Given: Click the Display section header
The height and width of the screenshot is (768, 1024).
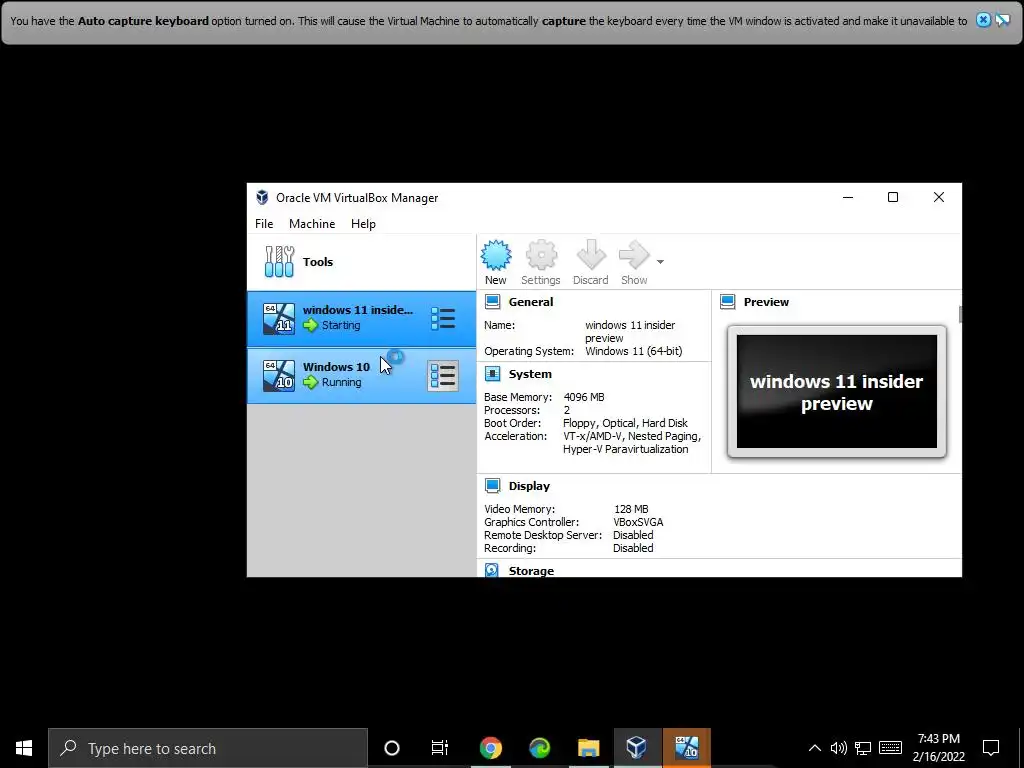Looking at the screenshot, I should [x=529, y=486].
